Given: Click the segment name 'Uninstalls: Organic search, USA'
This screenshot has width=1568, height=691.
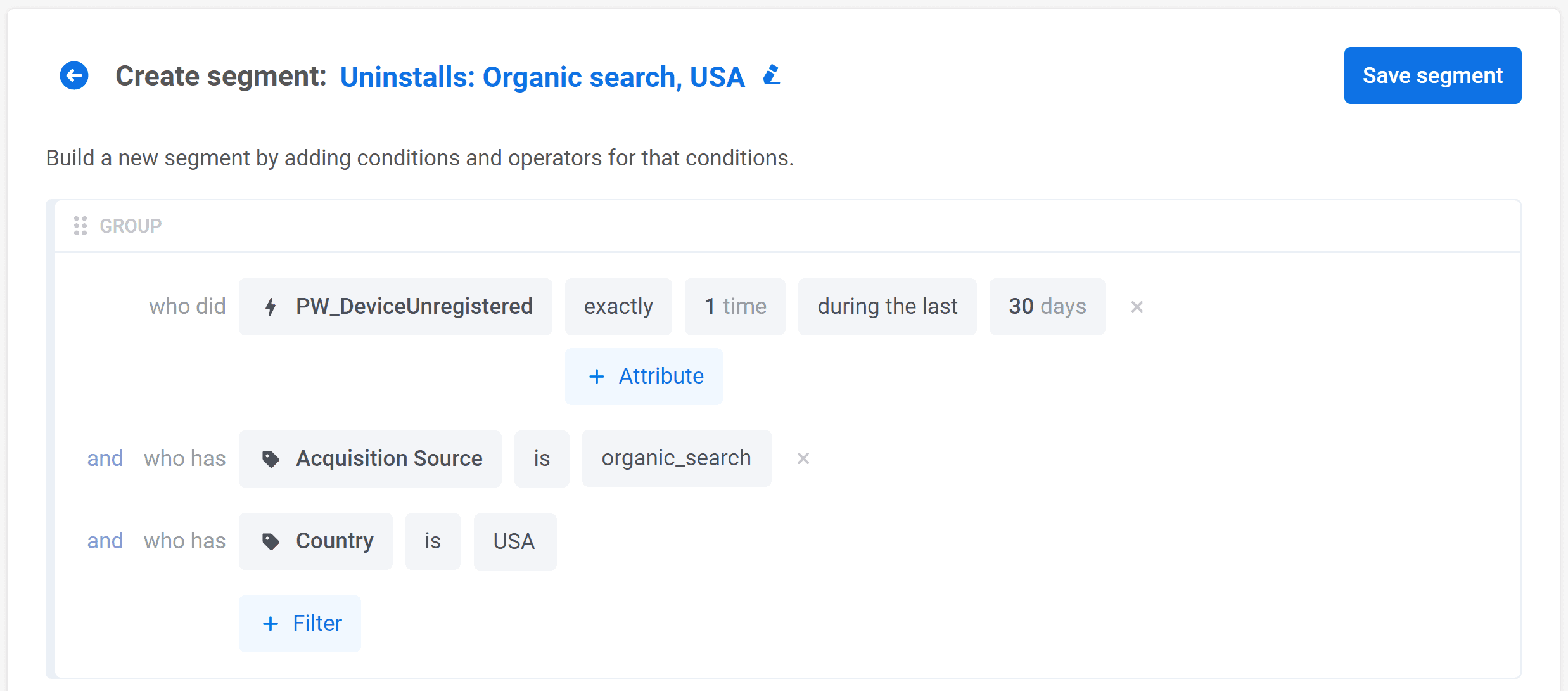Looking at the screenshot, I should pyautogui.click(x=542, y=77).
